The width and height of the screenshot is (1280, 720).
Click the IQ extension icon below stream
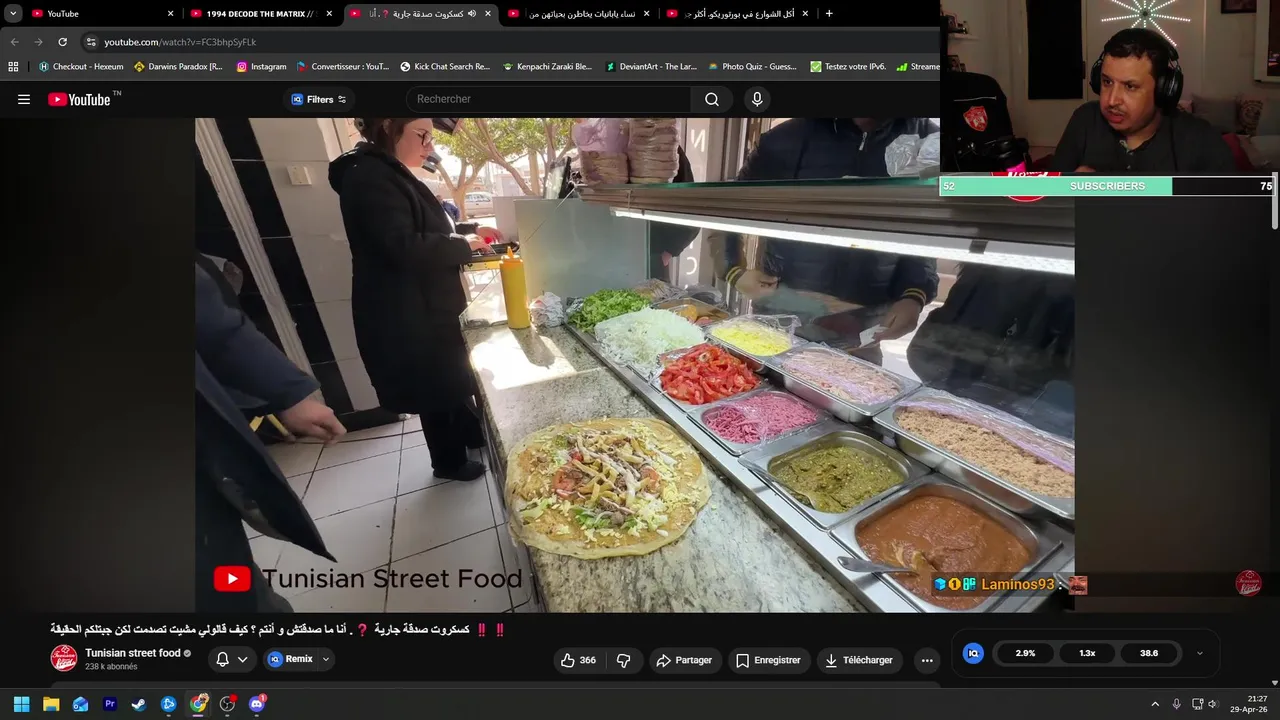pyautogui.click(x=973, y=653)
